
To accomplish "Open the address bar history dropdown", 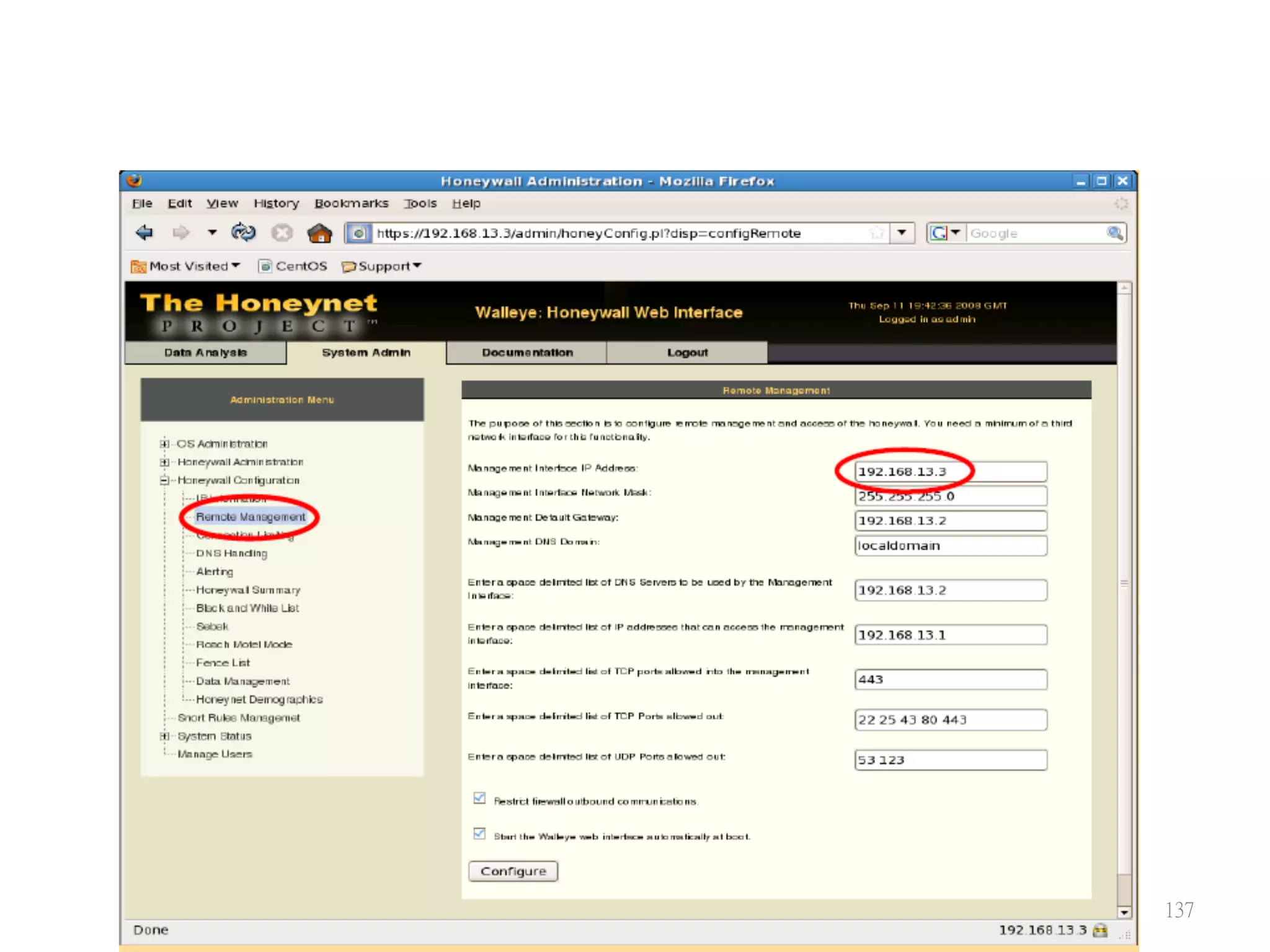I will [x=902, y=233].
